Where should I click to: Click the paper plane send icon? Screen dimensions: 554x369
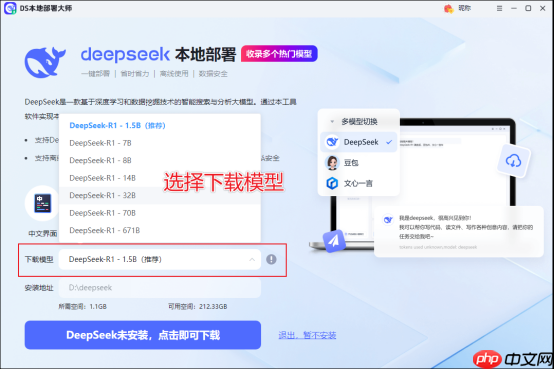point(334,241)
